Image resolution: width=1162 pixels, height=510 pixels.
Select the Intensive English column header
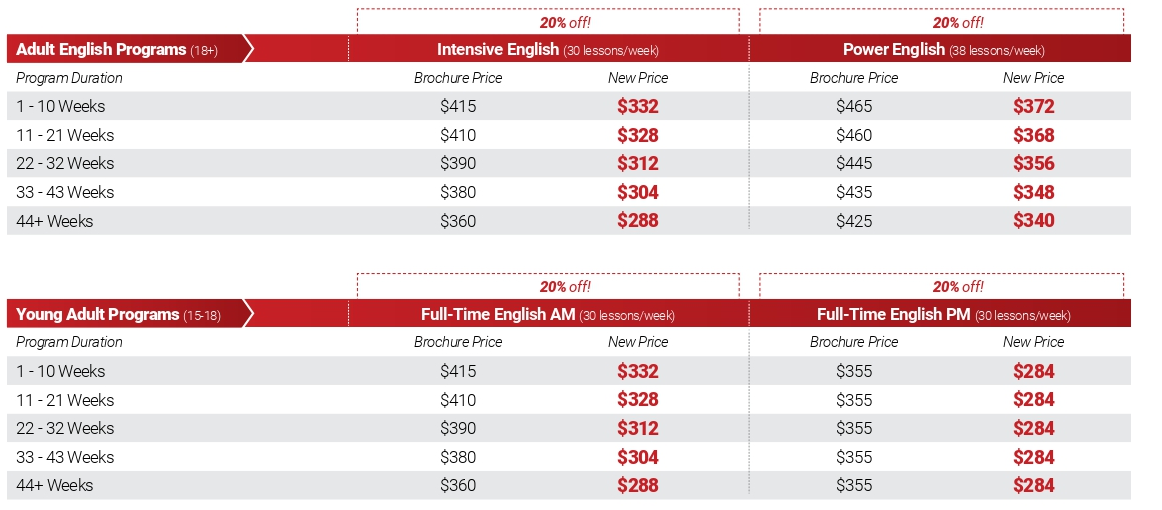coord(547,49)
